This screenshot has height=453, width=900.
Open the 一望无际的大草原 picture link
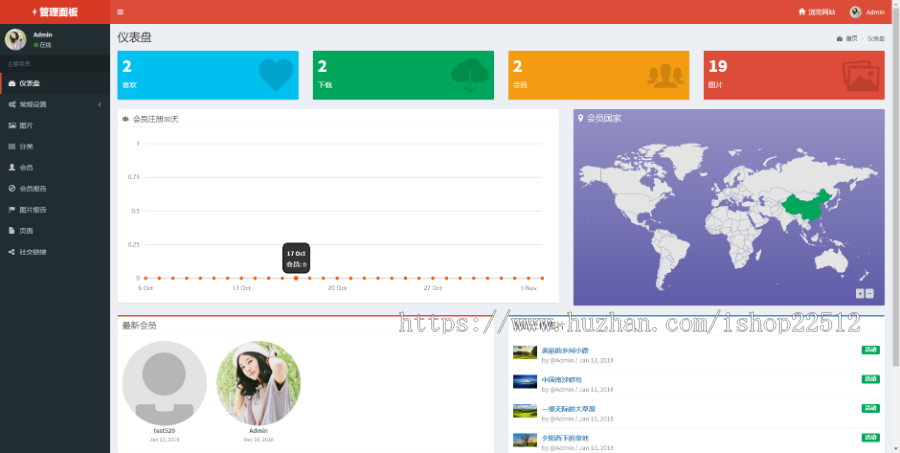pos(568,409)
